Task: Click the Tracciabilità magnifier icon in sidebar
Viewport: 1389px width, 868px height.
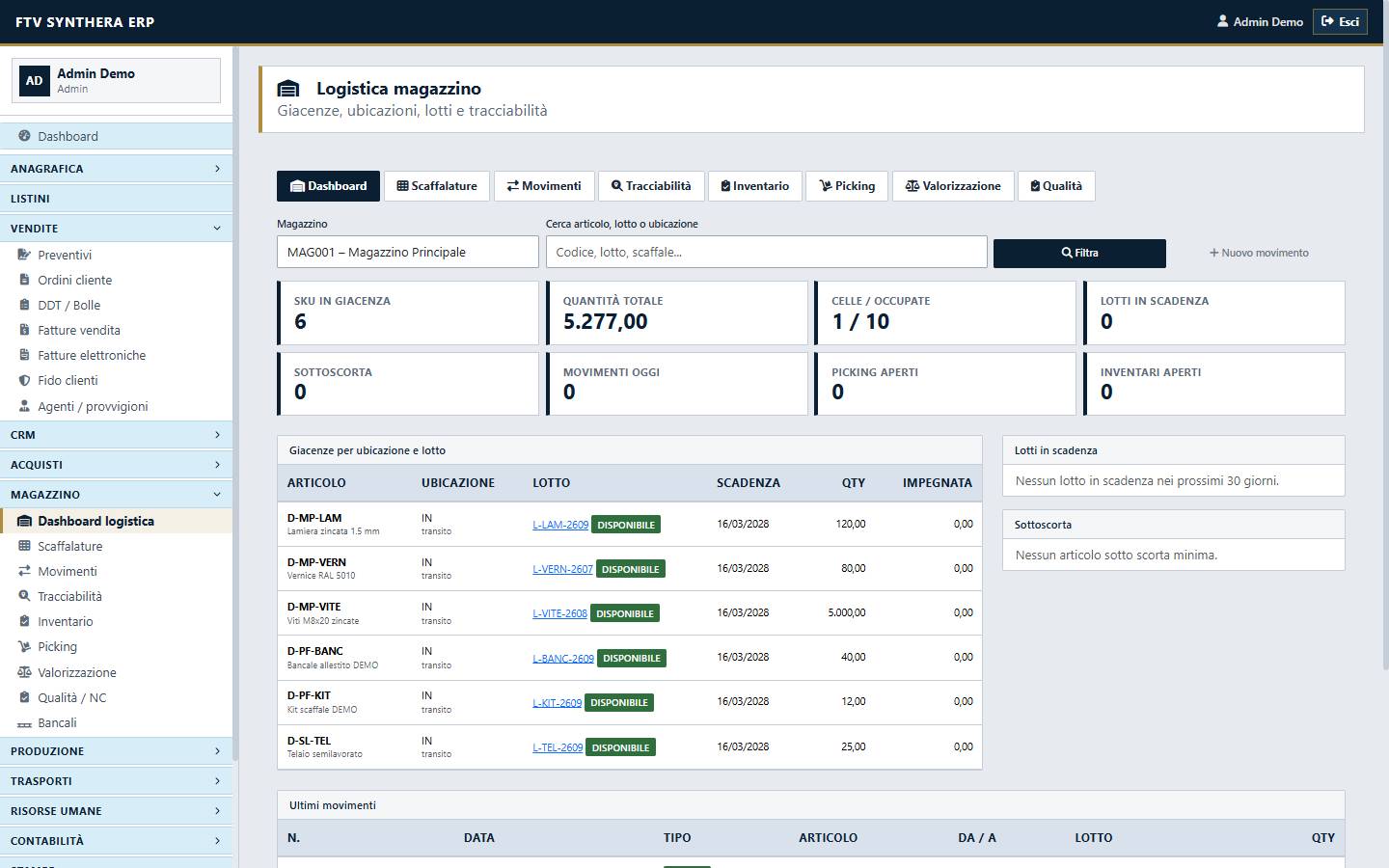Action: coord(24,596)
